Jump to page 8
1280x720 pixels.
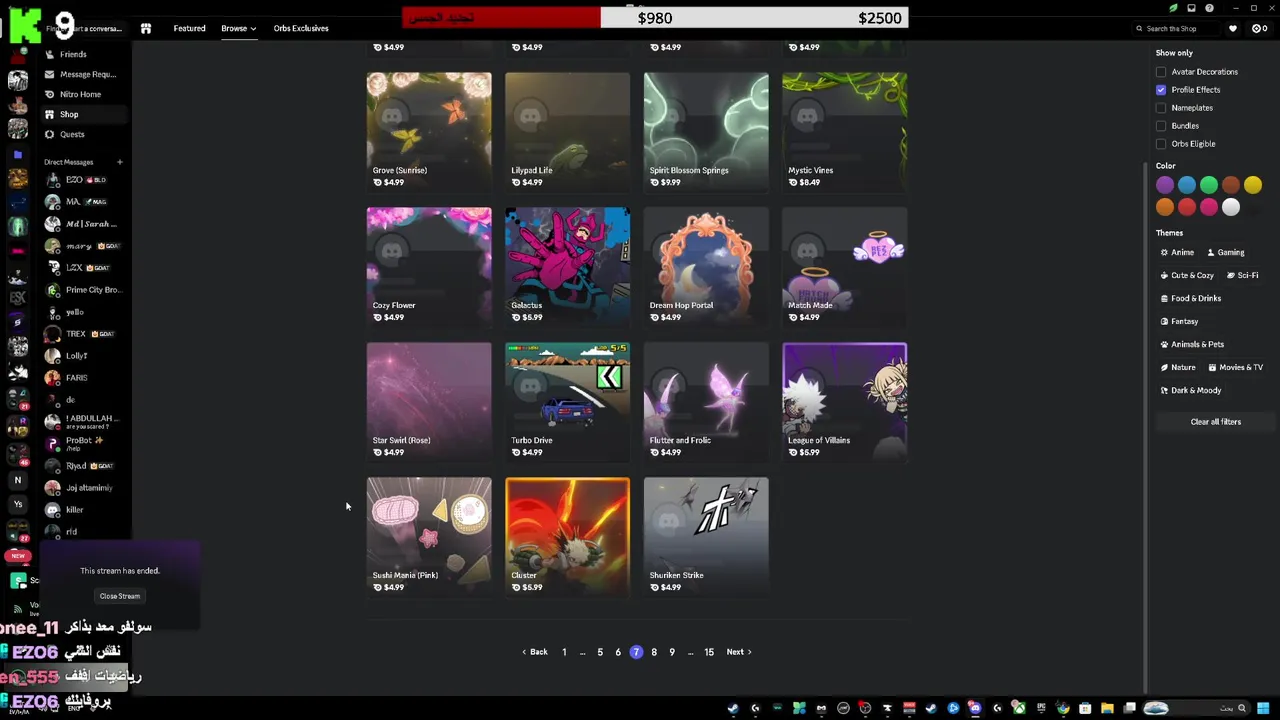[x=654, y=652]
